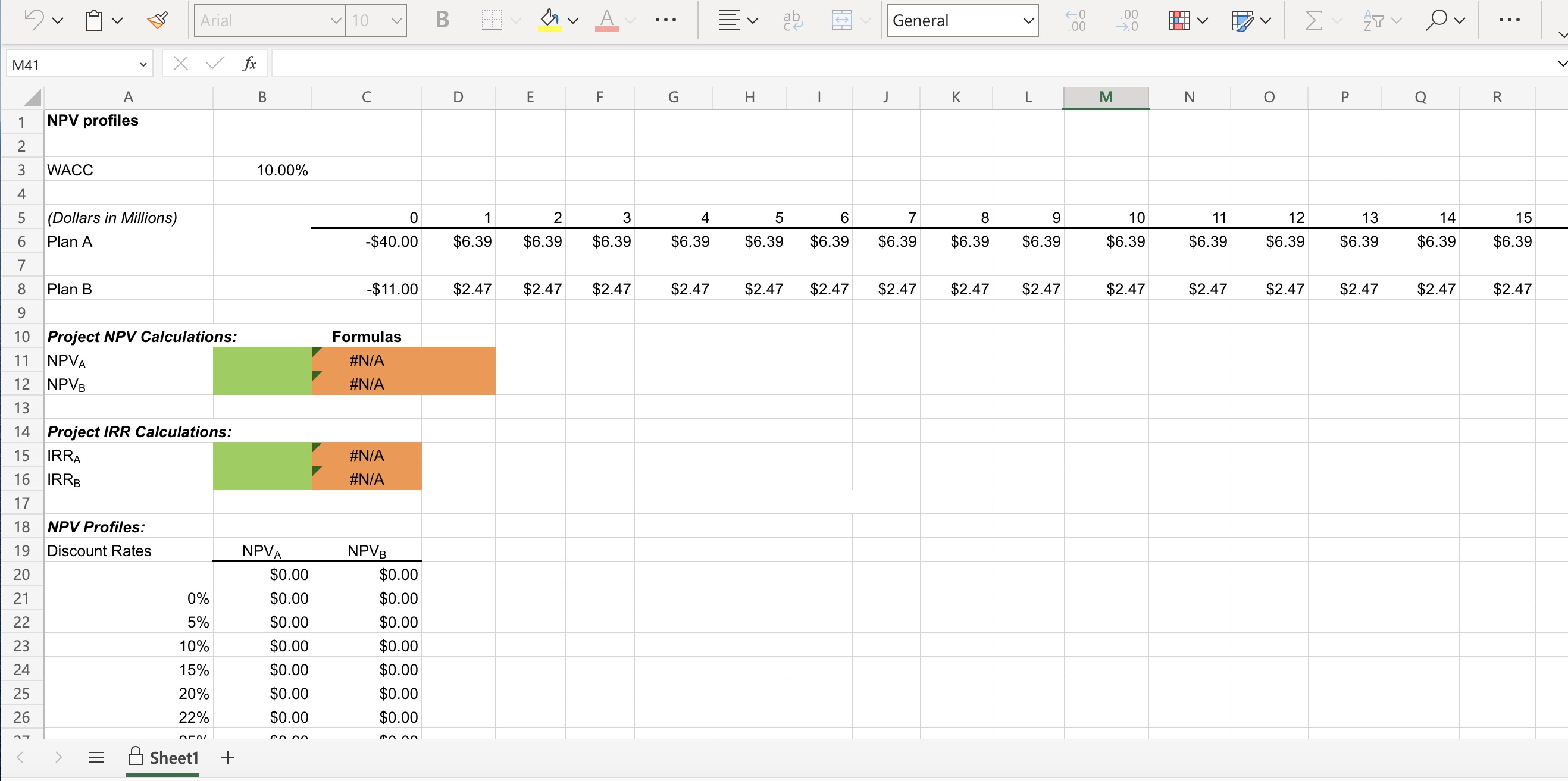Click the Undo icon
The height and width of the screenshot is (781, 1568).
pyautogui.click(x=33, y=20)
